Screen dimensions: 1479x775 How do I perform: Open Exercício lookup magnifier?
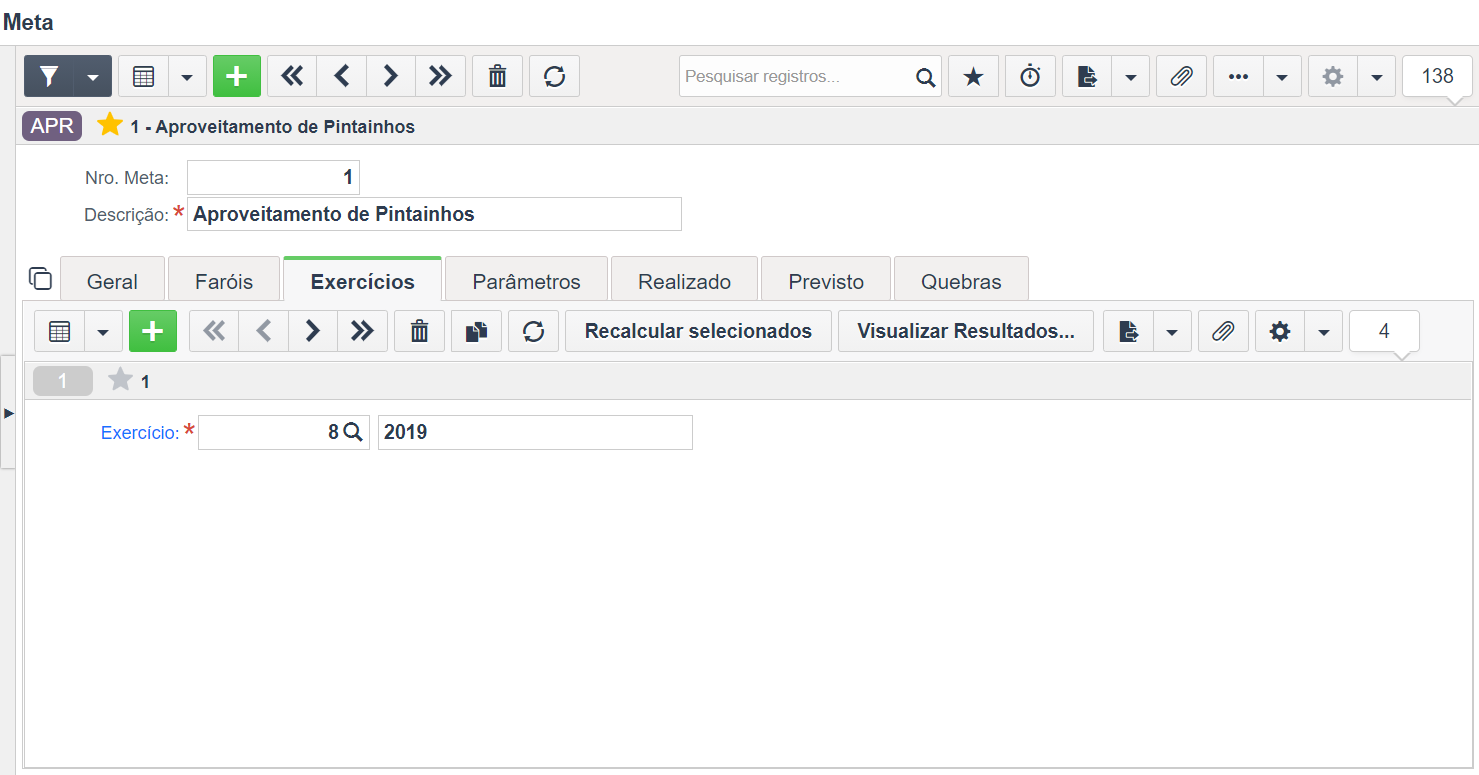tap(354, 433)
